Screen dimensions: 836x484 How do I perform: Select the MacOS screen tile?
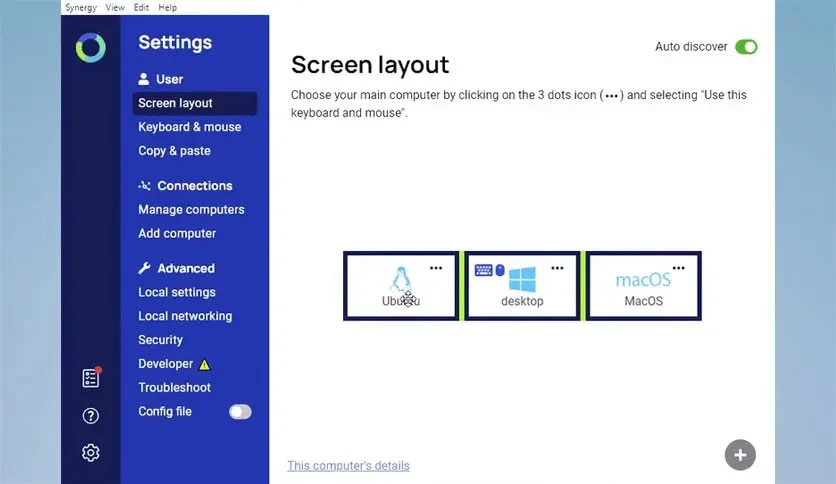(644, 286)
